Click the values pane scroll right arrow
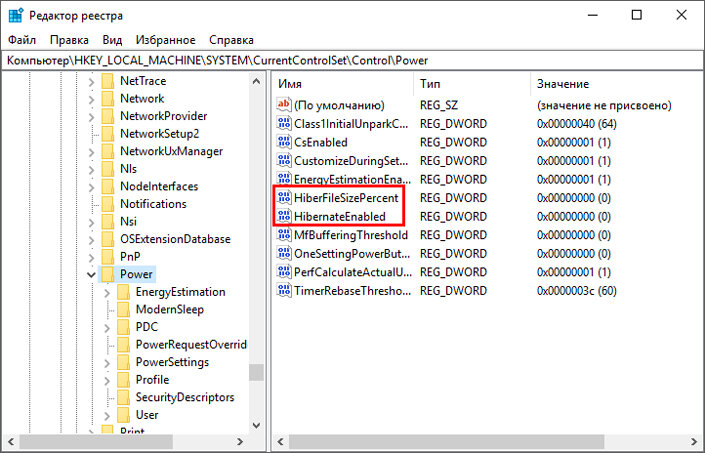705x453 pixels. [x=694, y=441]
